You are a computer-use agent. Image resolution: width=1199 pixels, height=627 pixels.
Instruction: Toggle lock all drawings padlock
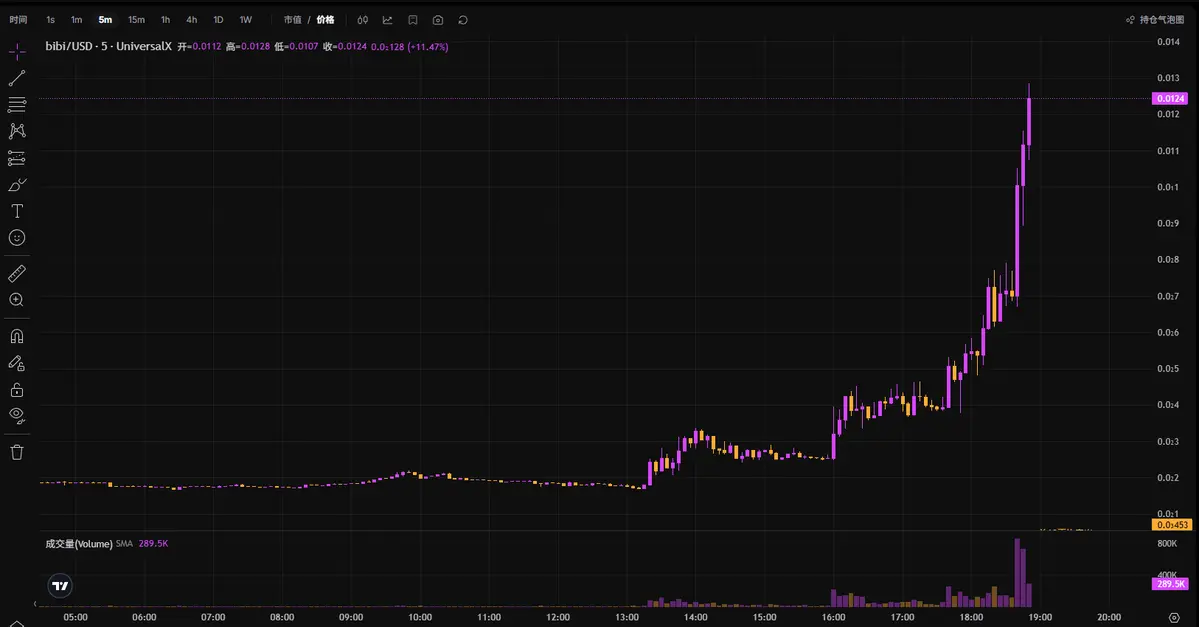tap(17, 390)
